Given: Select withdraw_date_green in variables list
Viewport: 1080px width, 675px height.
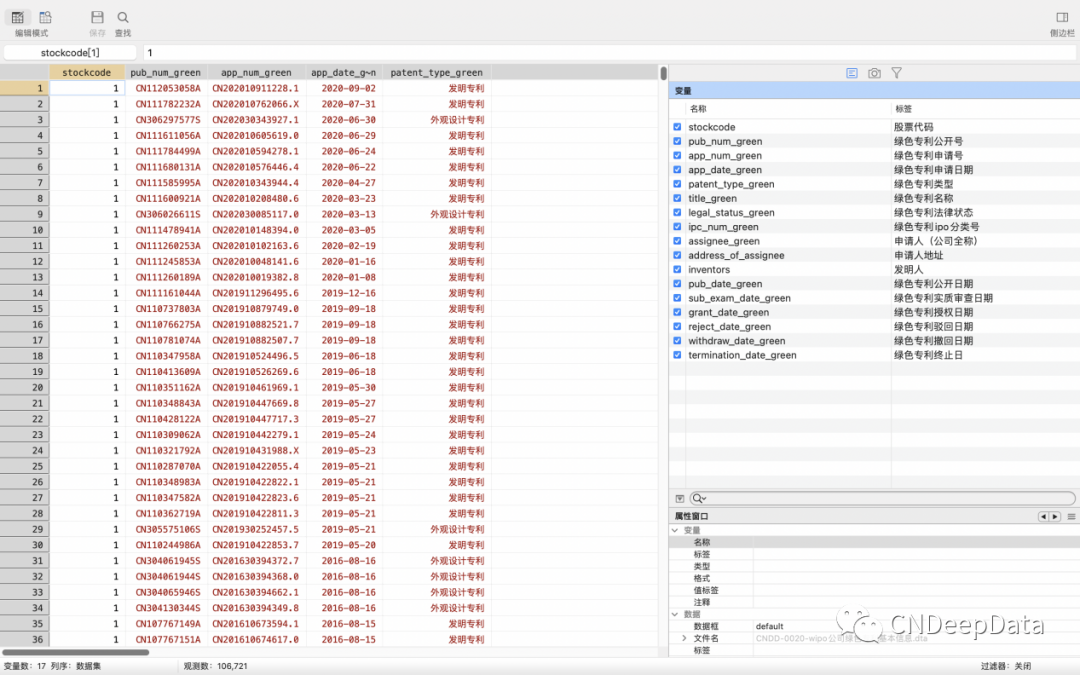Looking at the screenshot, I should click(736, 341).
